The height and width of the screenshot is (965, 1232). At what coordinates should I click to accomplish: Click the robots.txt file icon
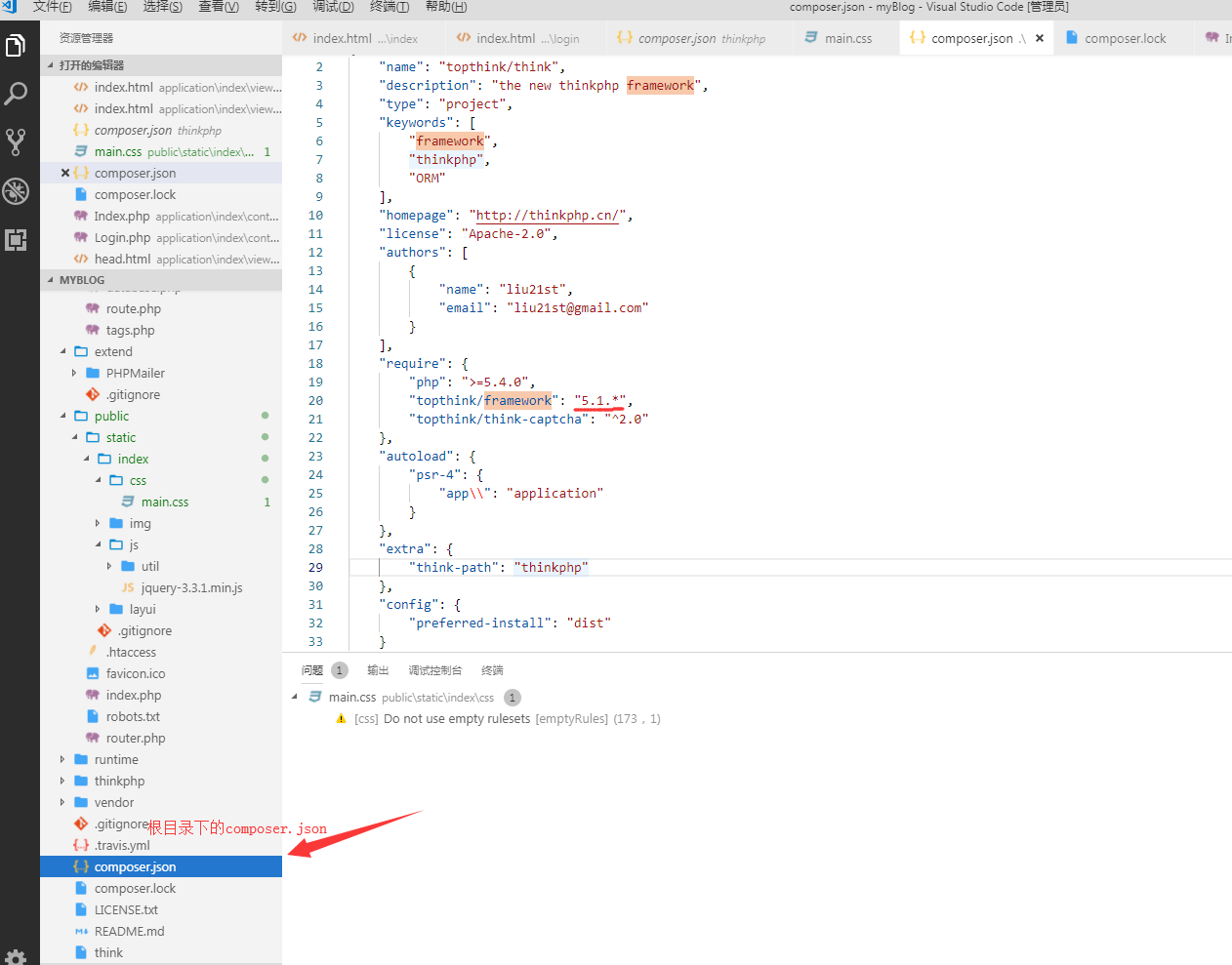pyautogui.click(x=93, y=716)
